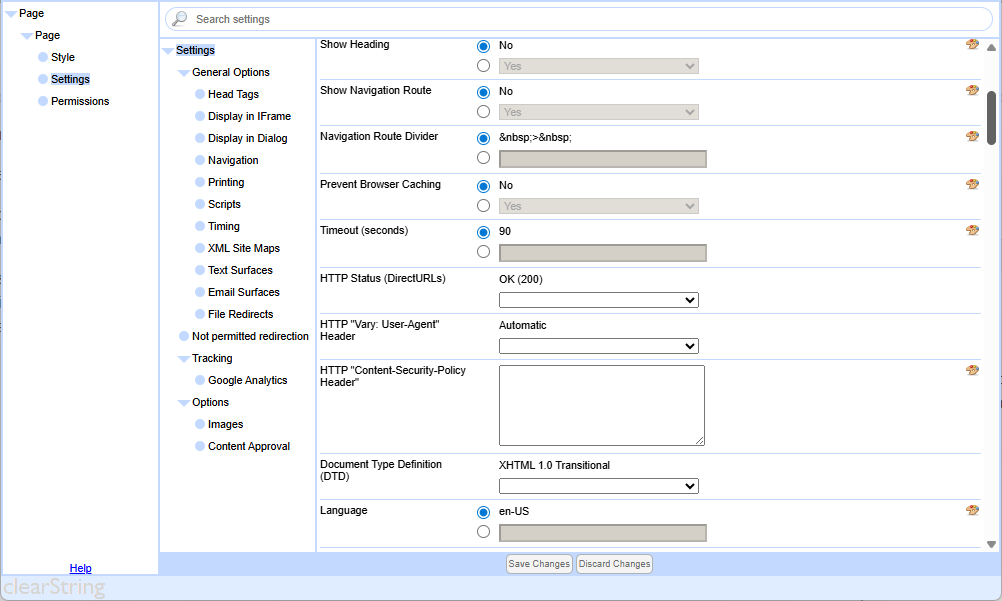This screenshot has width=1002, height=601.
Task: Click the palette icon for Timeout (seconds)
Action: (x=972, y=231)
